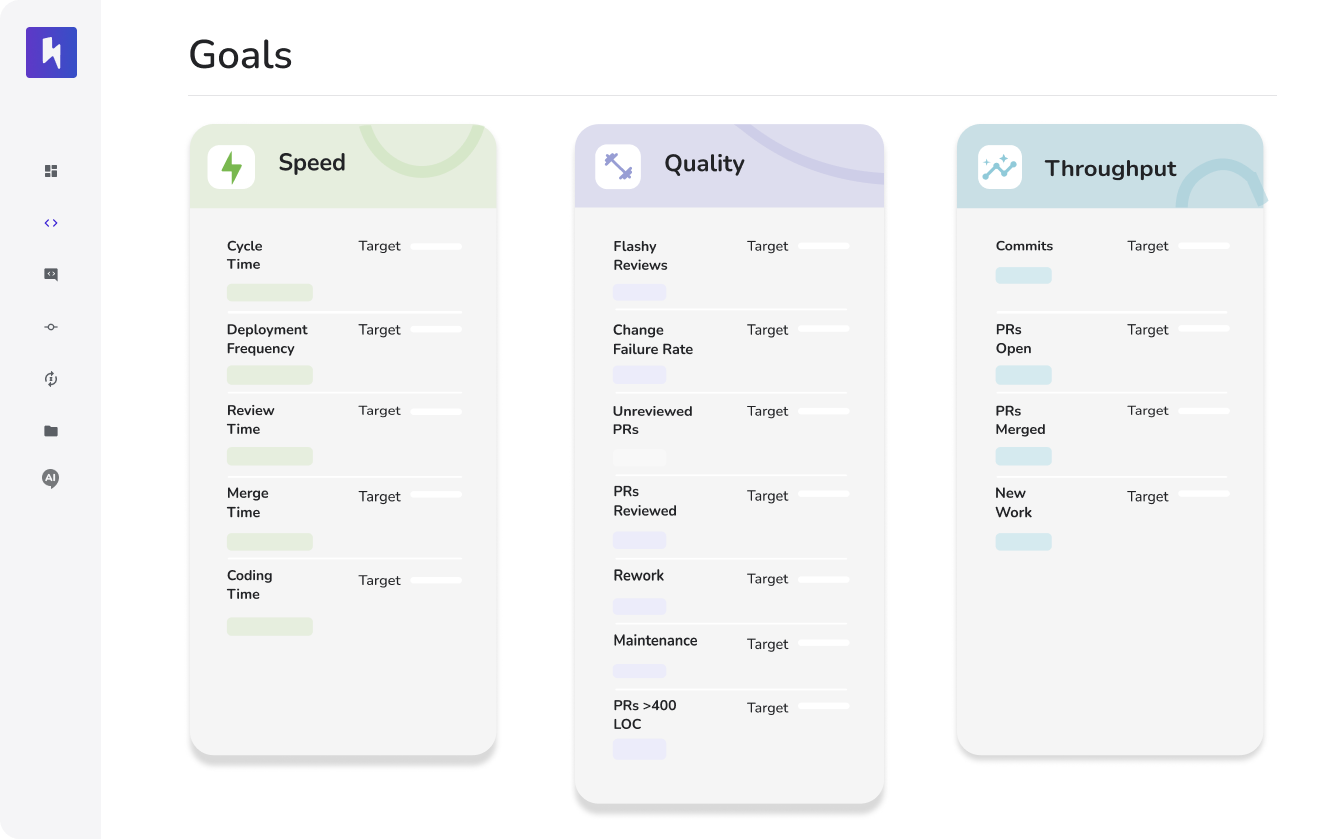Select the code brackets sidebar icon
This screenshot has height=839, width=1336.
click(51, 223)
